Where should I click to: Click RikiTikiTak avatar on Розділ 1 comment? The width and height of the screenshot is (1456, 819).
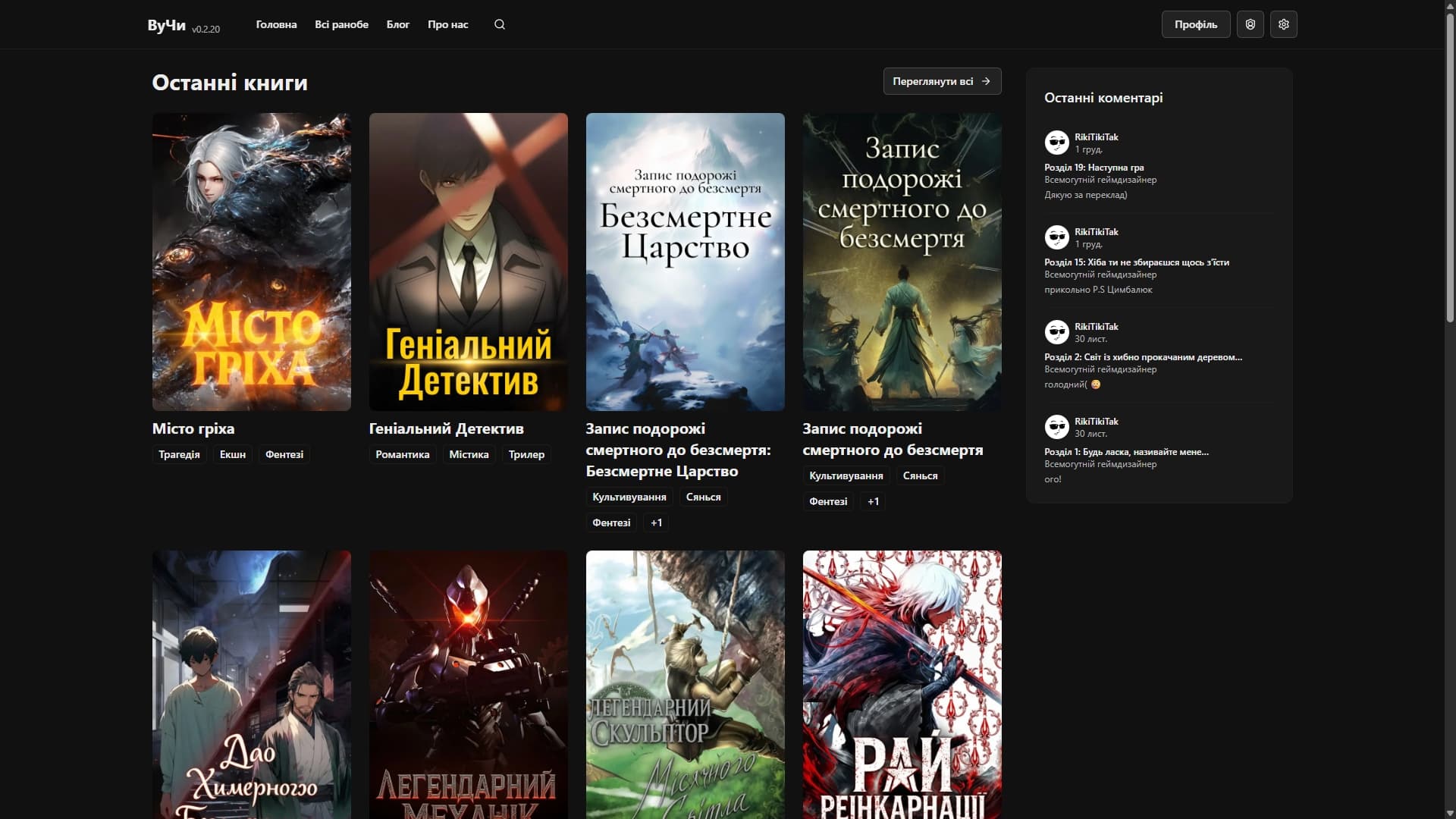[1056, 427]
